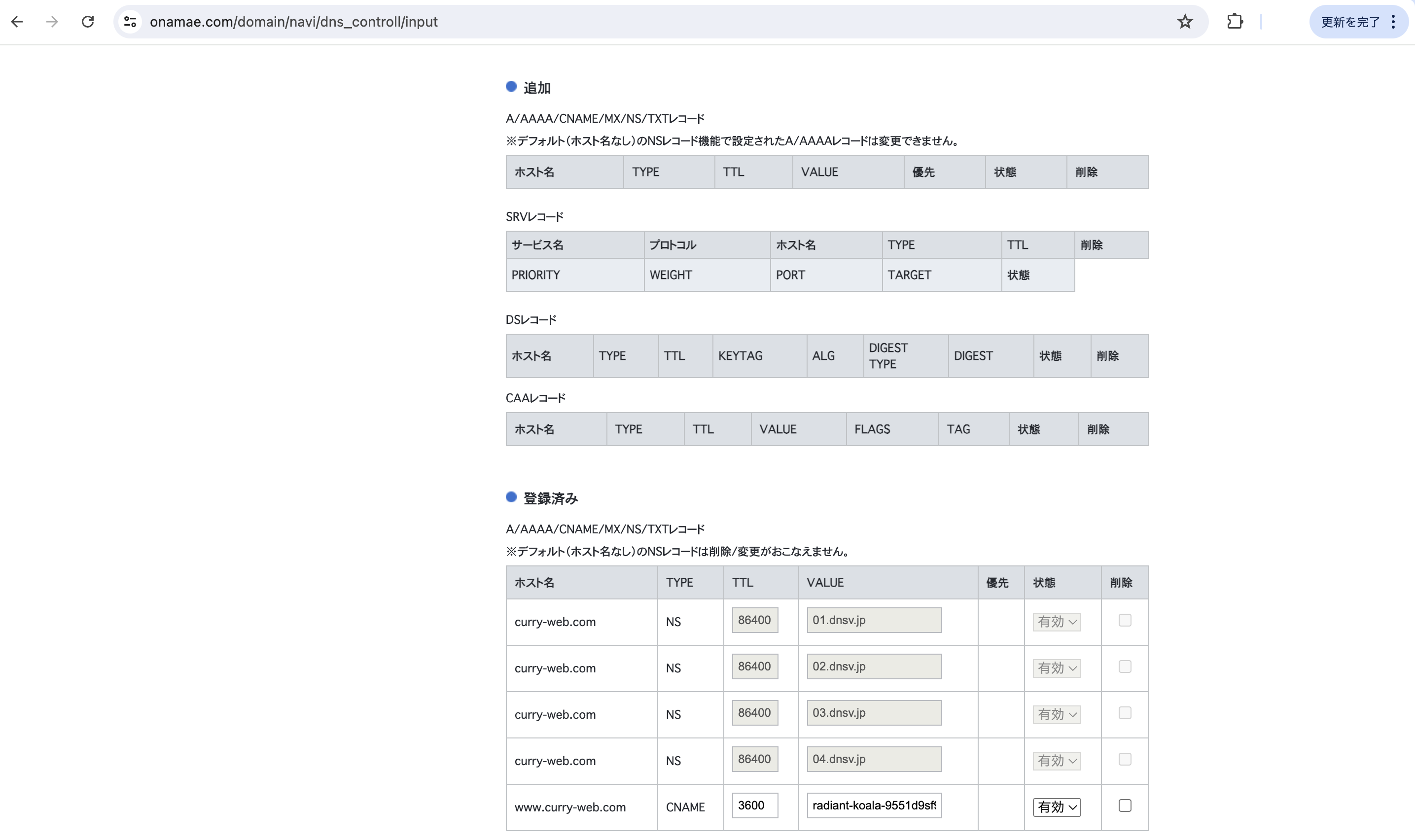This screenshot has height=840, width=1415.
Task: Open site information icon in address bar
Action: click(x=130, y=22)
